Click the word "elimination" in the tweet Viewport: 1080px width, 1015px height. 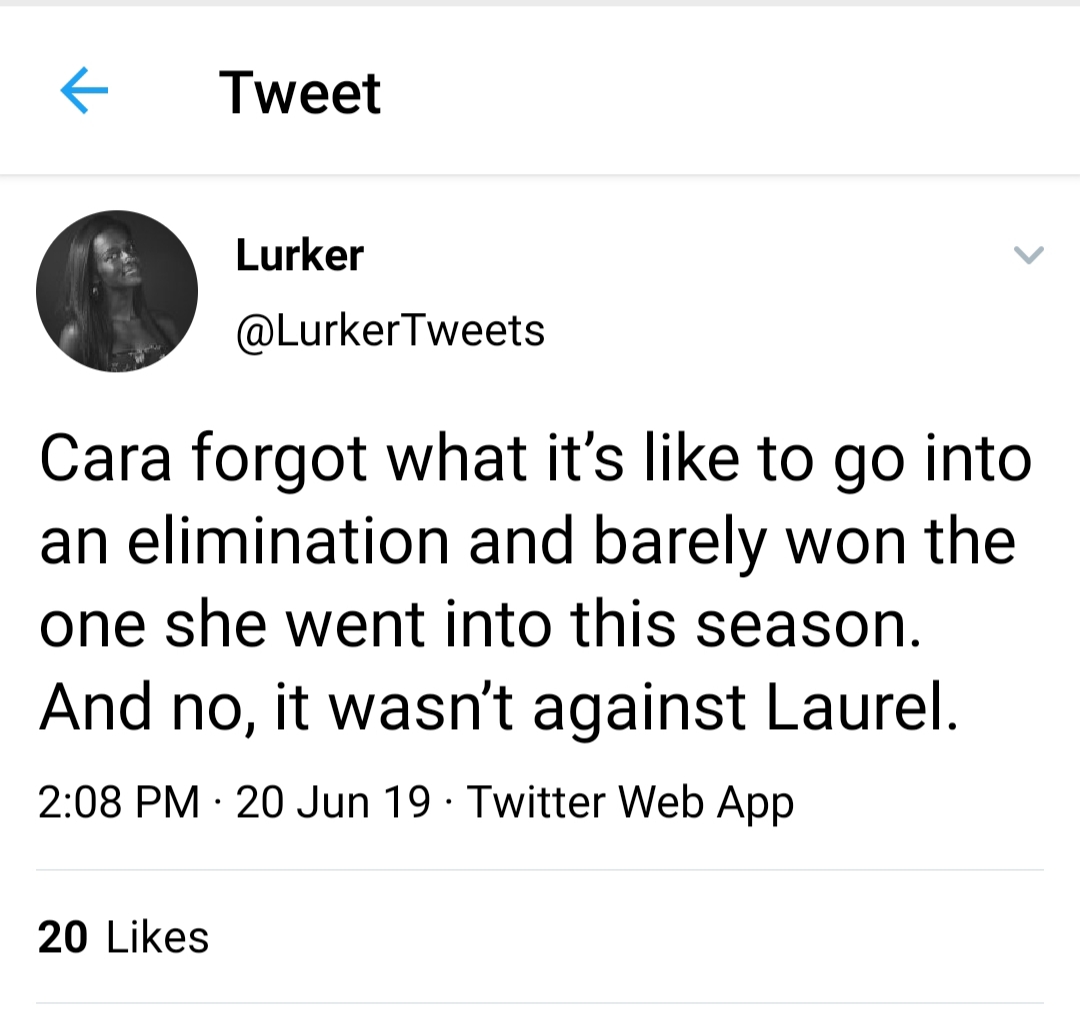tap(289, 541)
